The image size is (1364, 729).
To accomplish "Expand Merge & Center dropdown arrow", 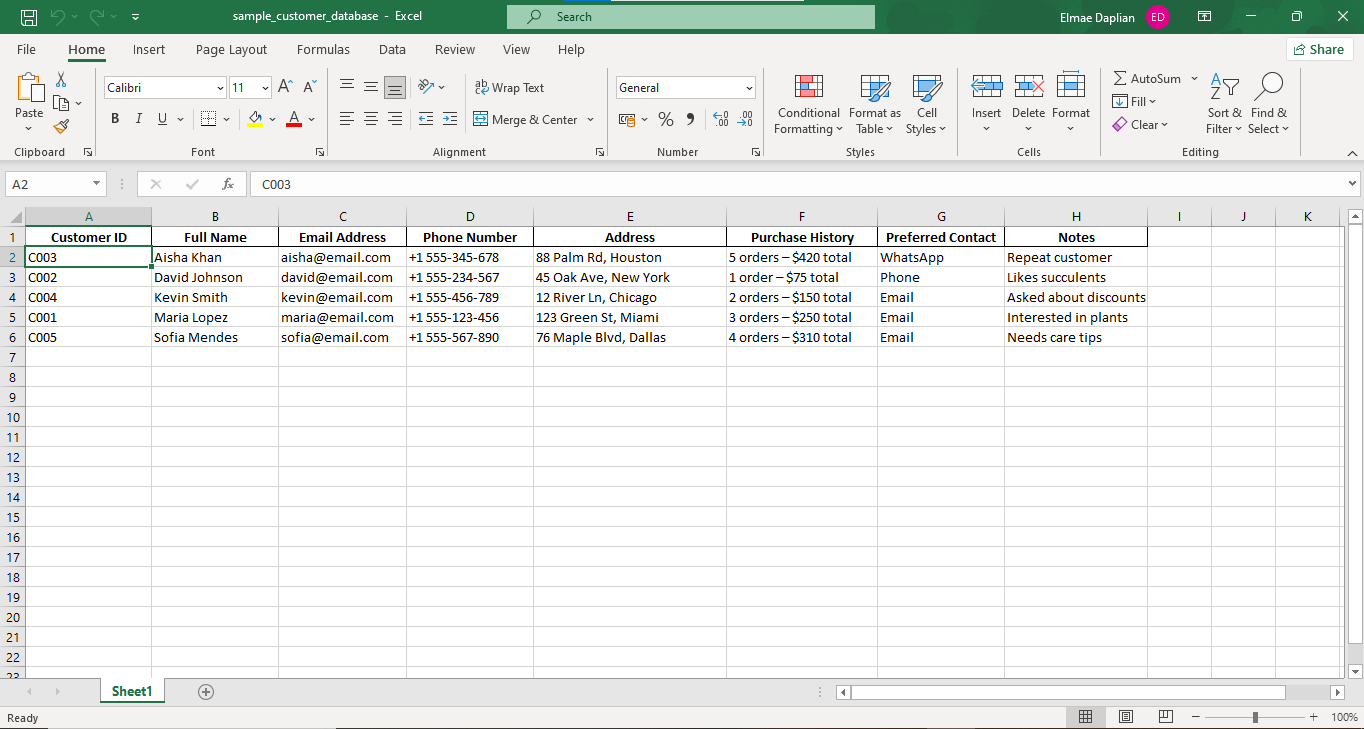I will tap(590, 119).
